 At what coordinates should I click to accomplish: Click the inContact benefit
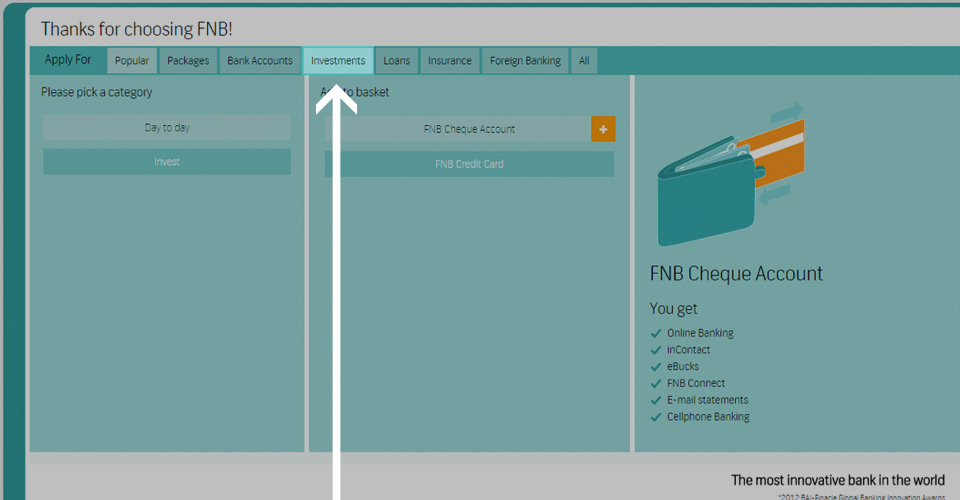coord(688,349)
